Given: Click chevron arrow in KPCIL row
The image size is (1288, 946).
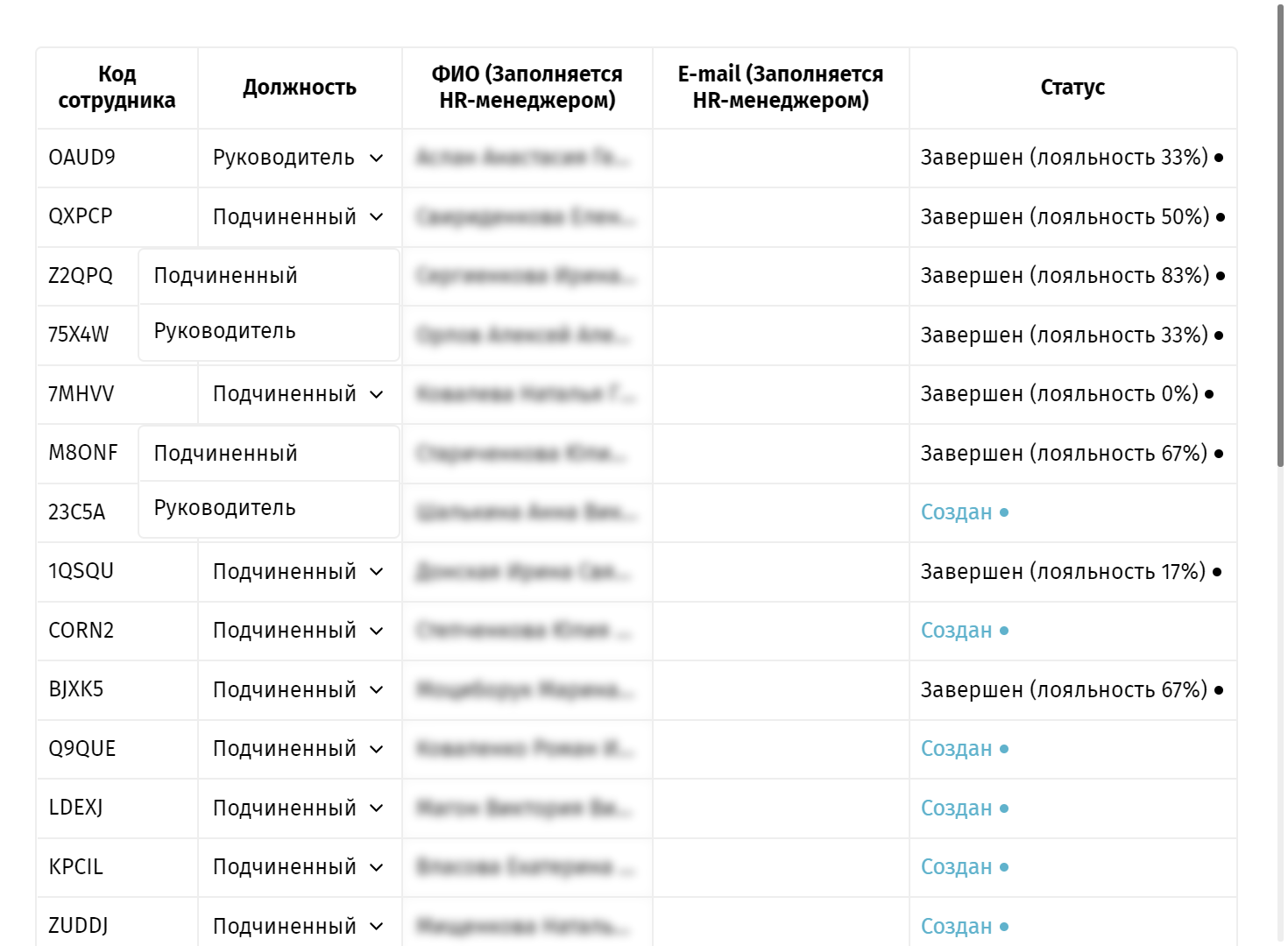Looking at the screenshot, I should (377, 867).
